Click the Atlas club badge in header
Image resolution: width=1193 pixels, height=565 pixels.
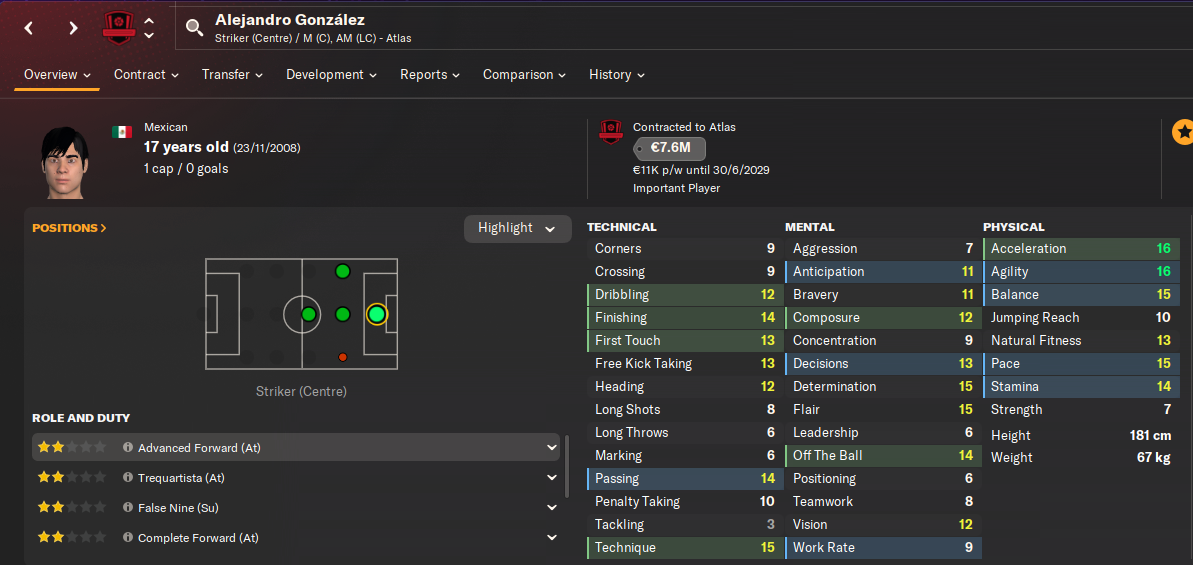(119, 28)
